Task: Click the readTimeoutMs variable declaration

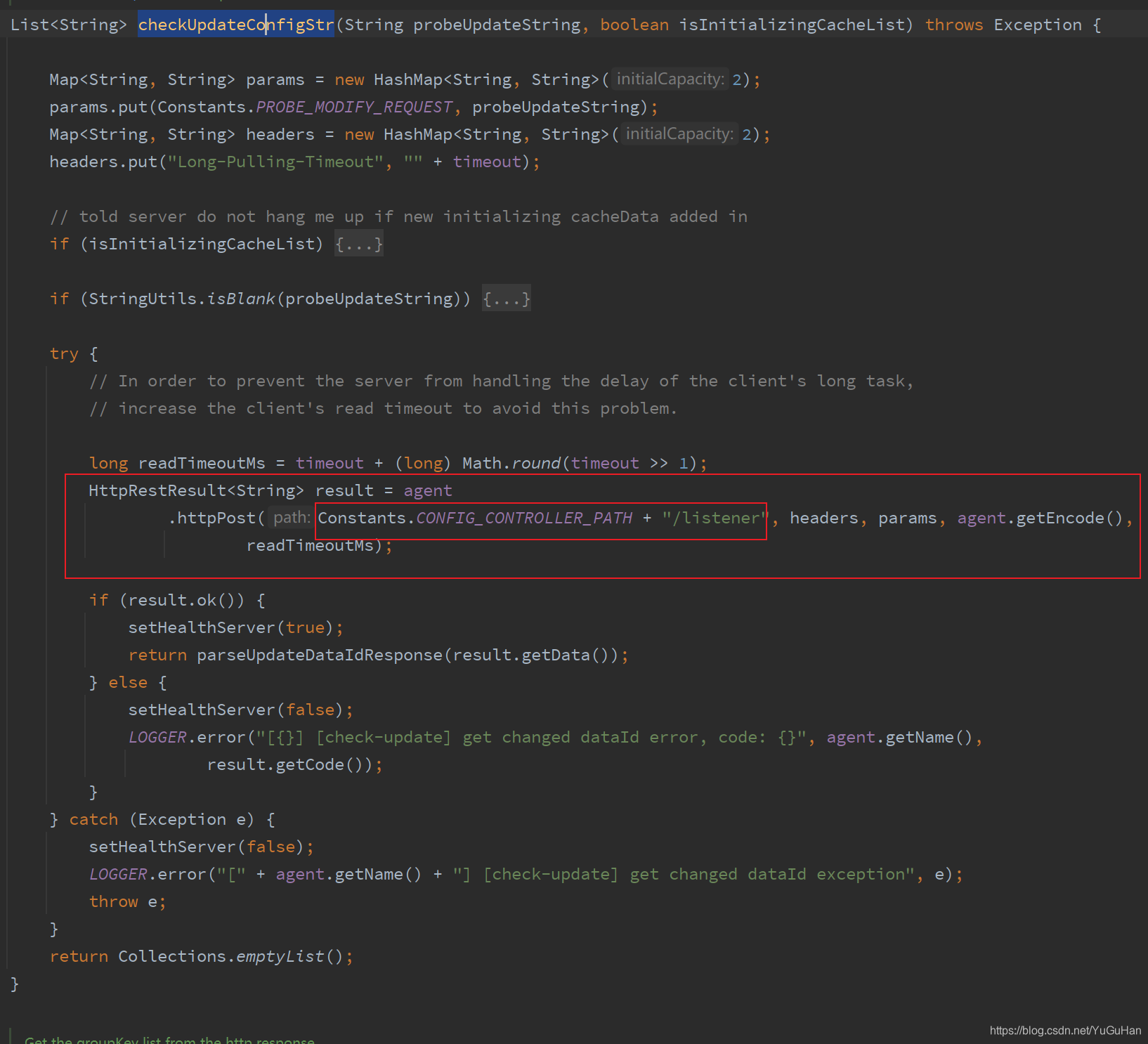Action: [202, 463]
